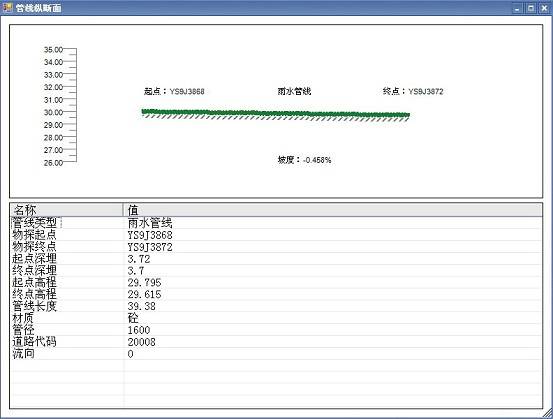Minimize the 管线纵断面 window
Image resolution: width=553 pixels, height=419 pixels.
(517, 8)
